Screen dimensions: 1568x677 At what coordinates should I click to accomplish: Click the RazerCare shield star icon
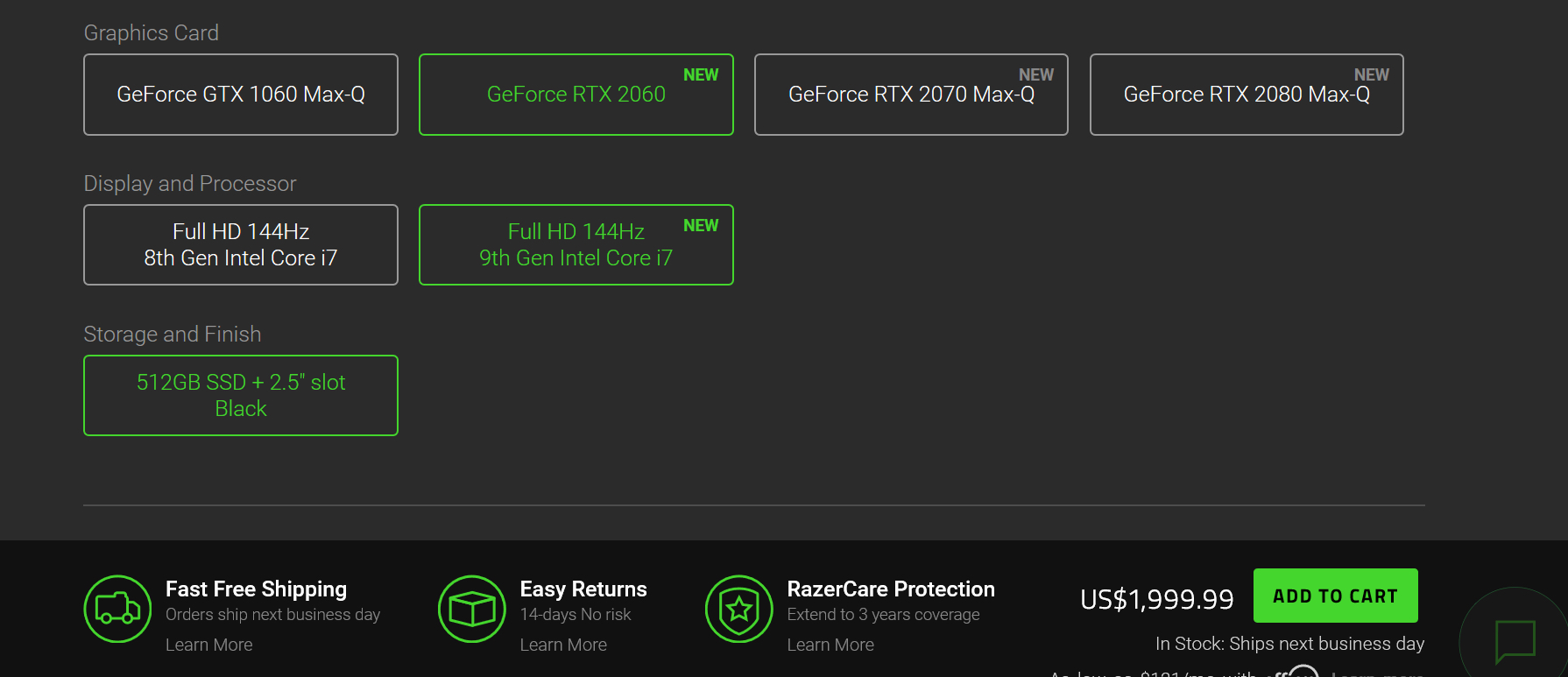point(739,609)
